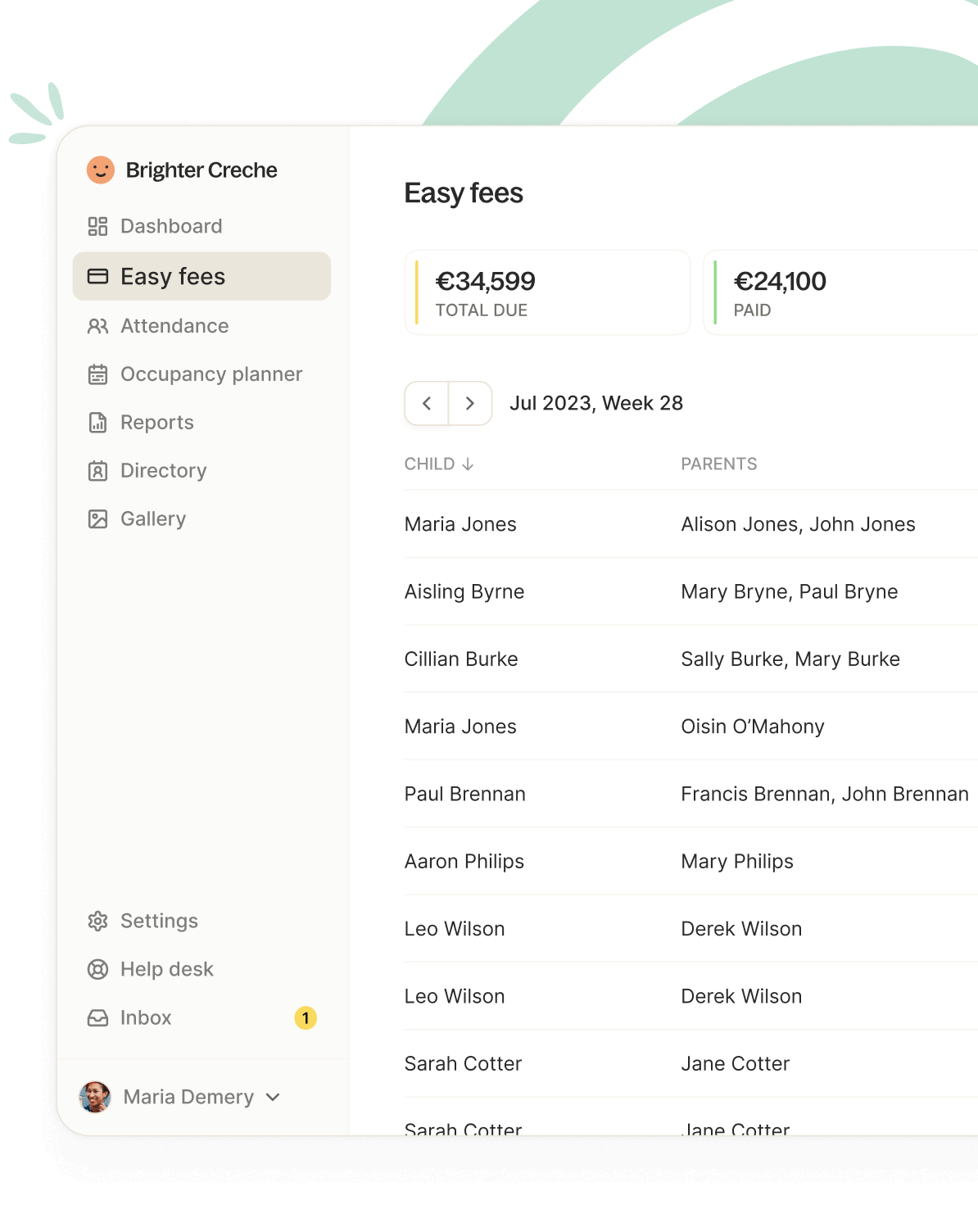
Task: Open Dashboard via its grid icon
Action: pos(97,226)
